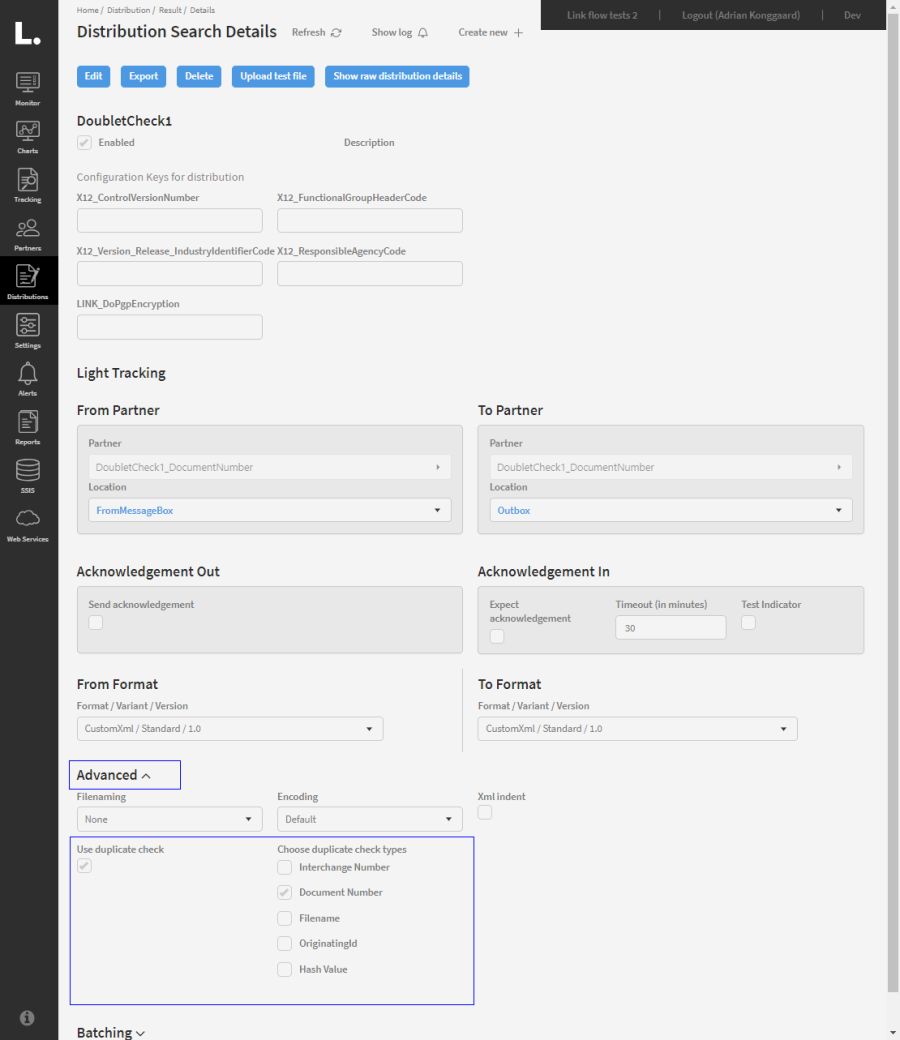The image size is (900, 1040).
Task: Open the Charts sidebar icon
Action: coord(28,134)
